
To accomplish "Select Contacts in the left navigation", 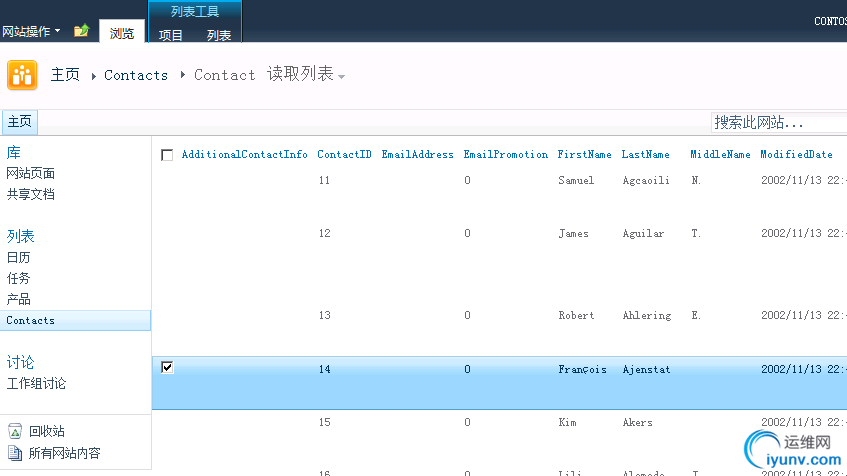I will click(76, 320).
